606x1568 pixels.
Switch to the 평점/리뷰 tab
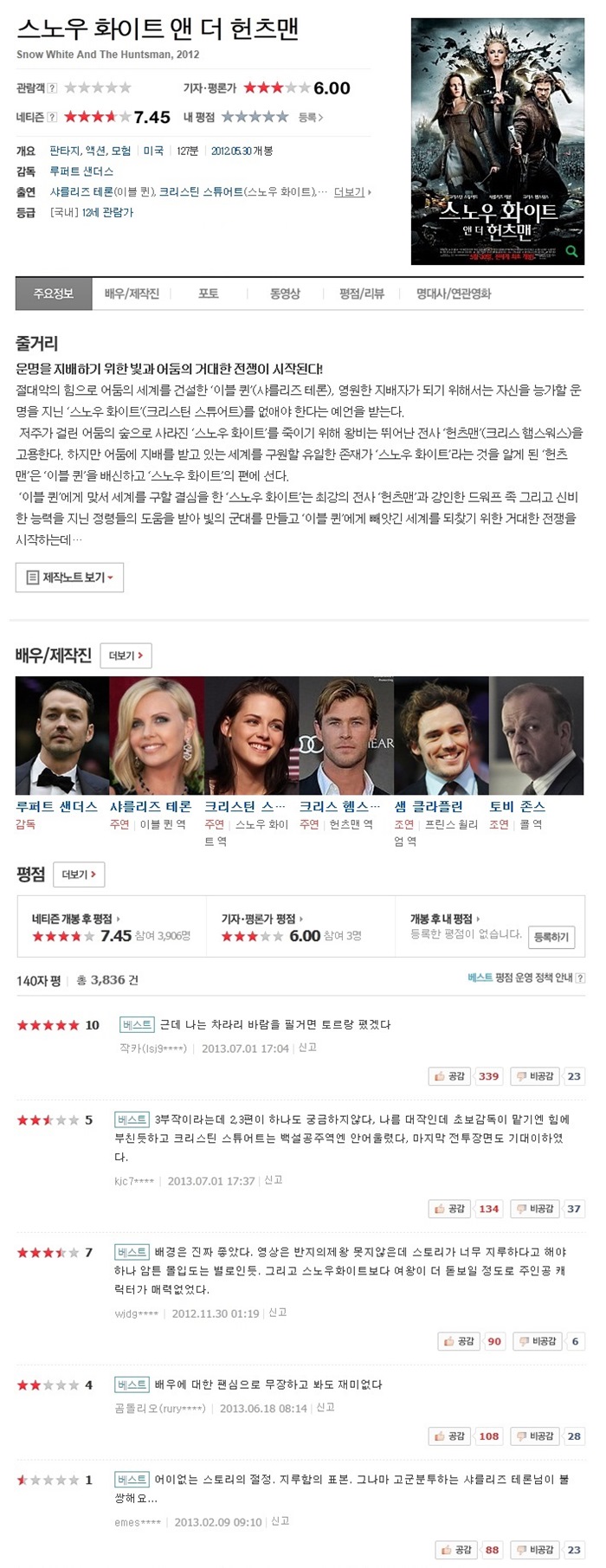pyautogui.click(x=362, y=294)
